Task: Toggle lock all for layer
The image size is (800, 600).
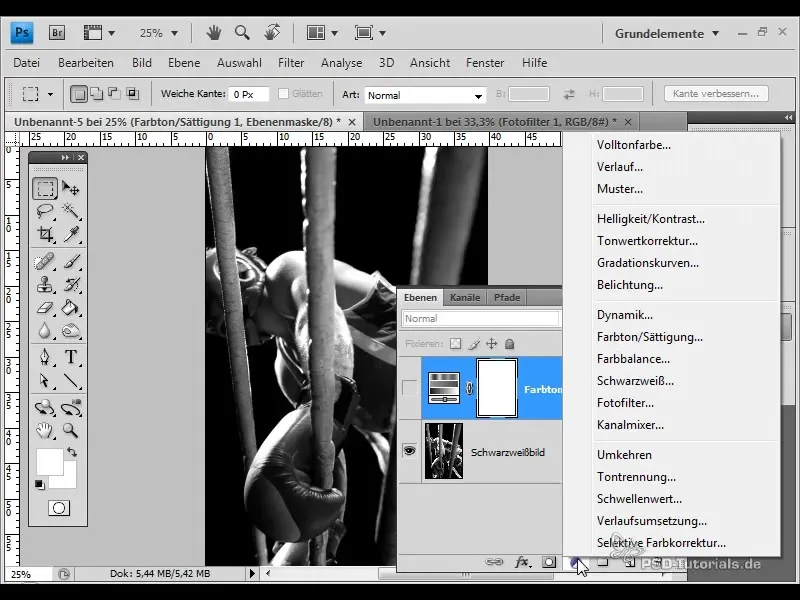Action: coord(509,344)
